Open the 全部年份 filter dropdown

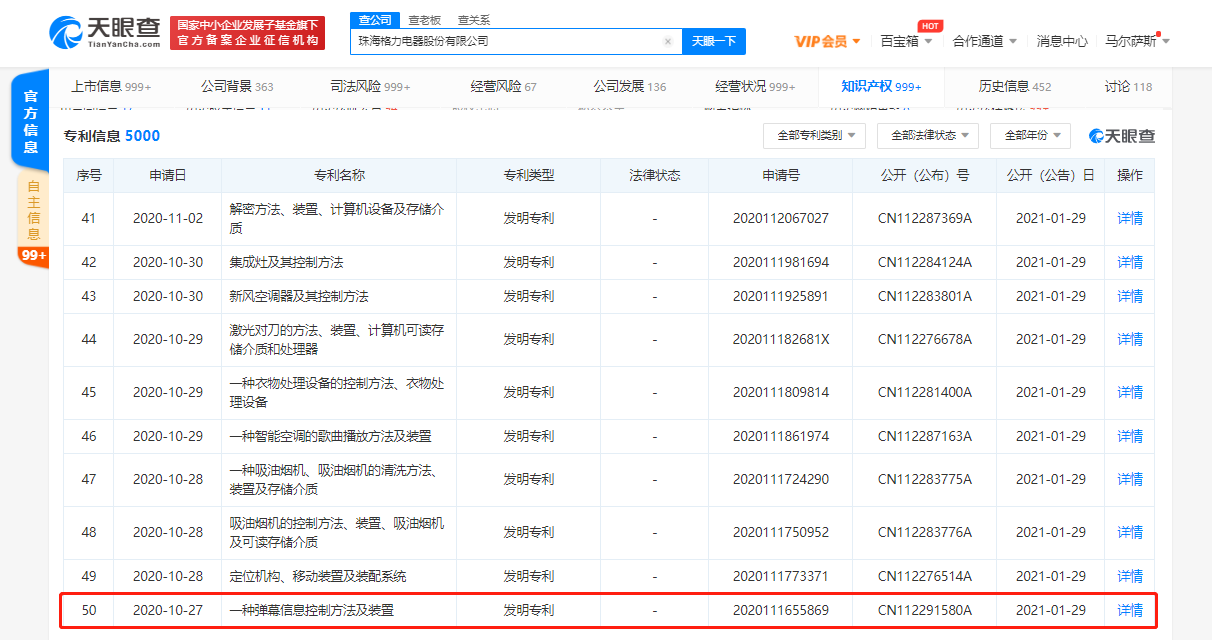point(1030,136)
